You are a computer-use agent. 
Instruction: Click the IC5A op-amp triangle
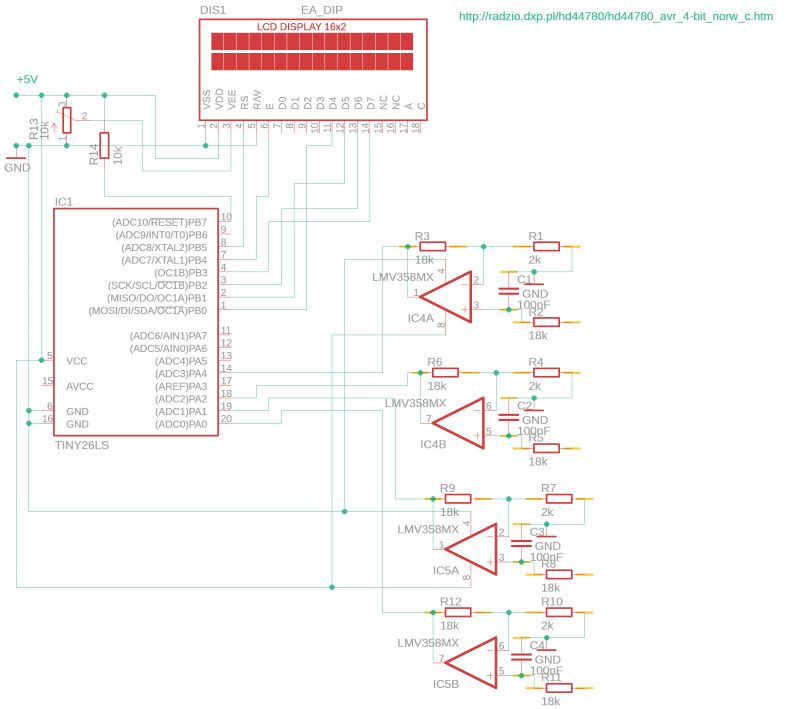point(470,548)
